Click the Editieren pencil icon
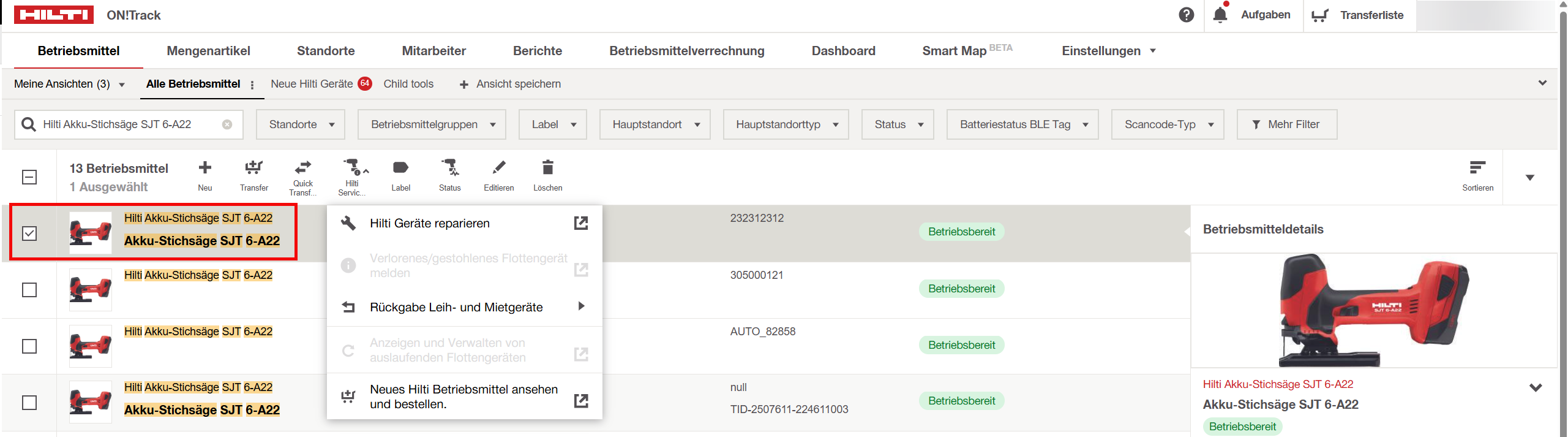The image size is (1568, 437). (499, 167)
